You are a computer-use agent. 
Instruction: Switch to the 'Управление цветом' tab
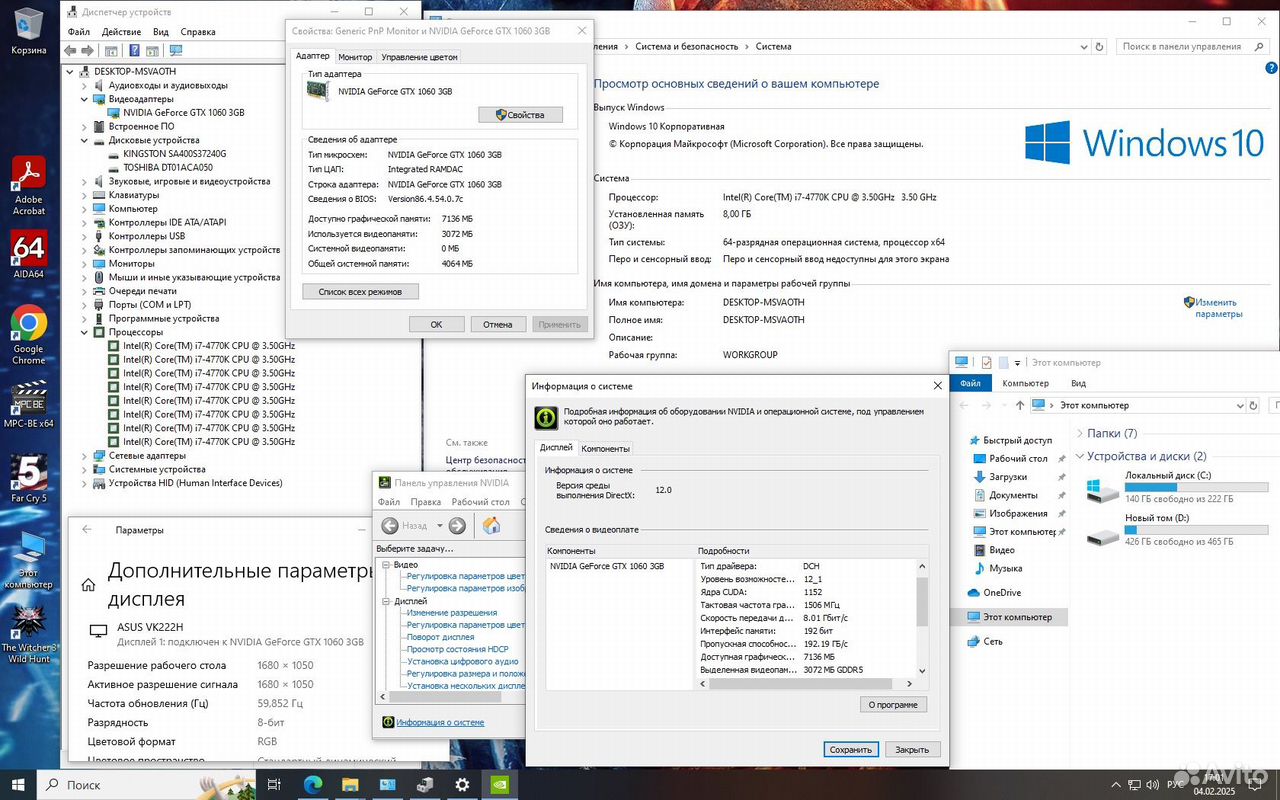click(x=420, y=57)
